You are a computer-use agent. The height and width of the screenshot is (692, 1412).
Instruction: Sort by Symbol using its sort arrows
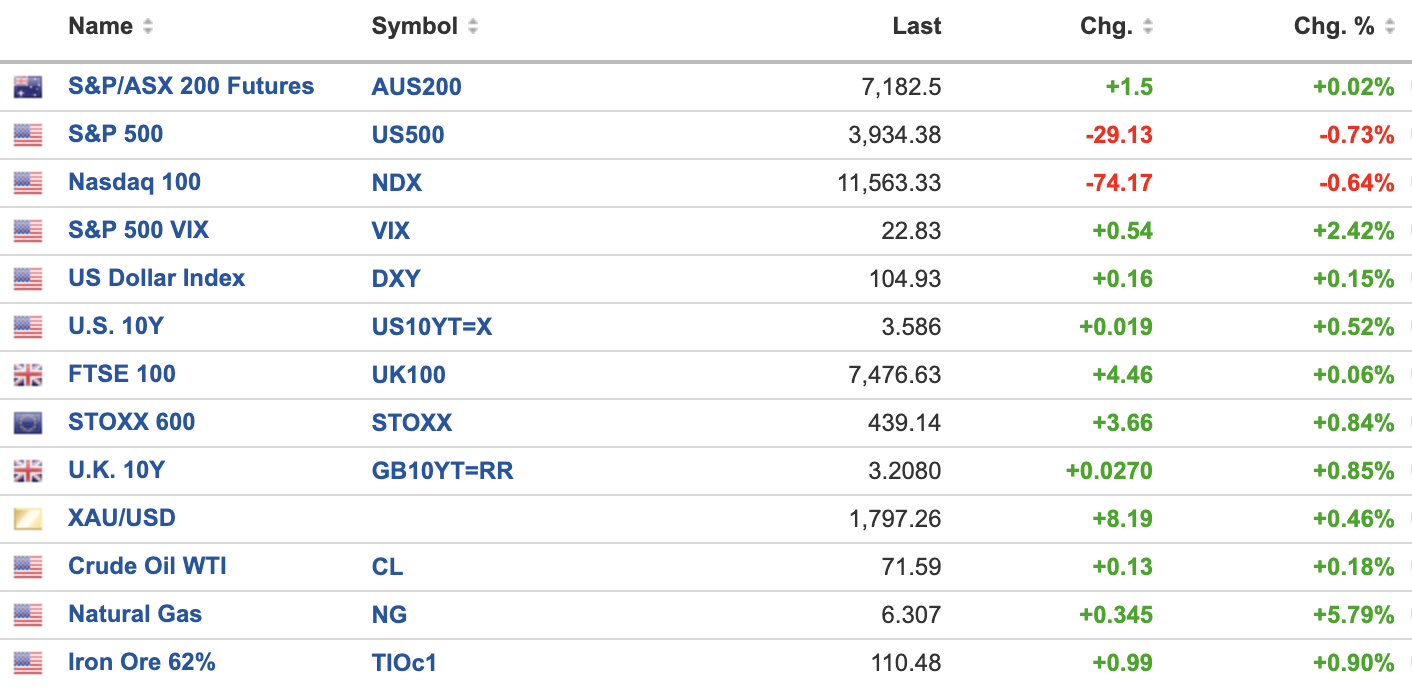[473, 27]
